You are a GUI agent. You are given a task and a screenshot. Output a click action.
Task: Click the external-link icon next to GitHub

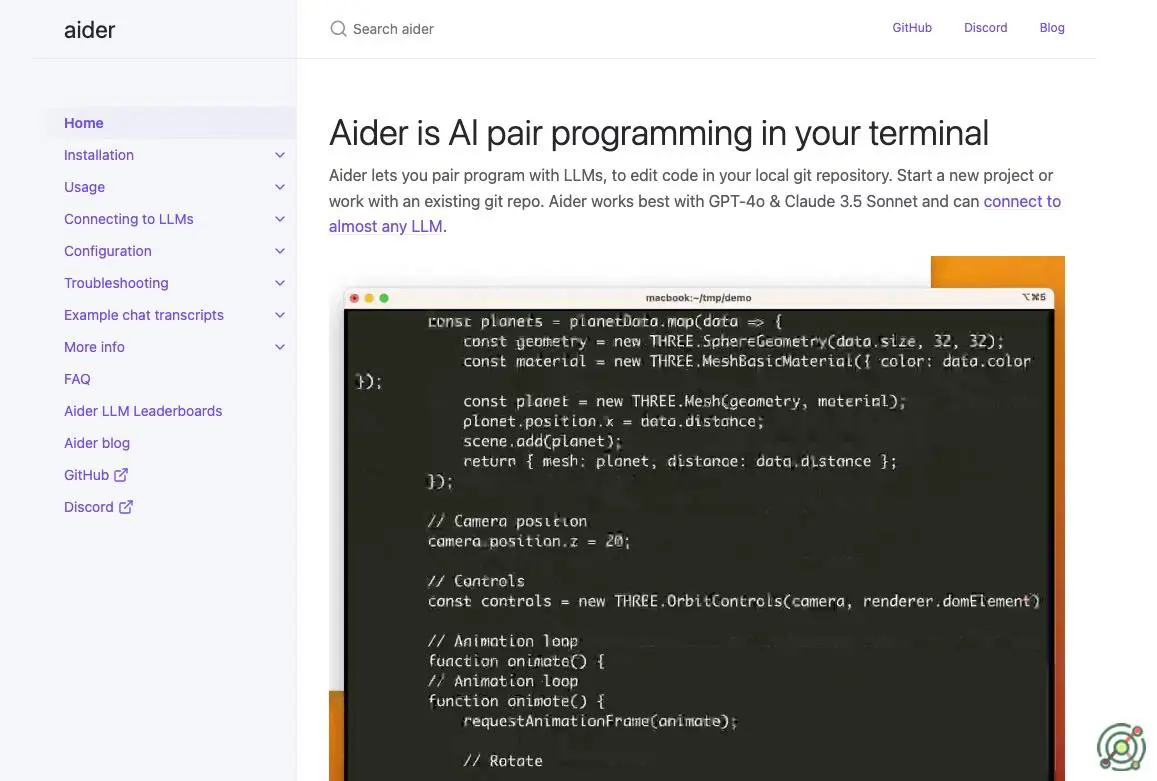(121, 475)
